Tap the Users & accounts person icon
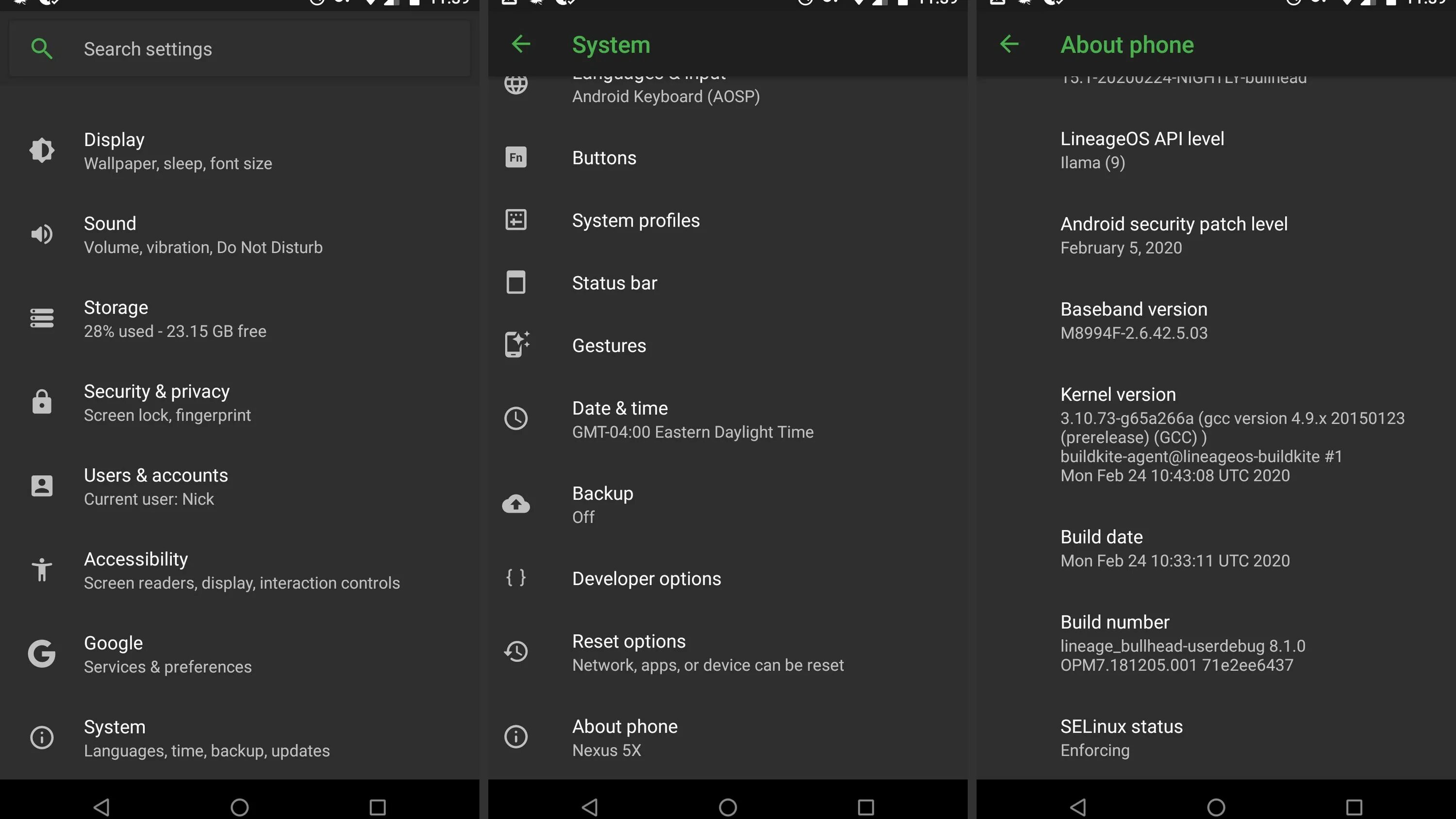Screen dimensions: 1456x819 coord(42,486)
